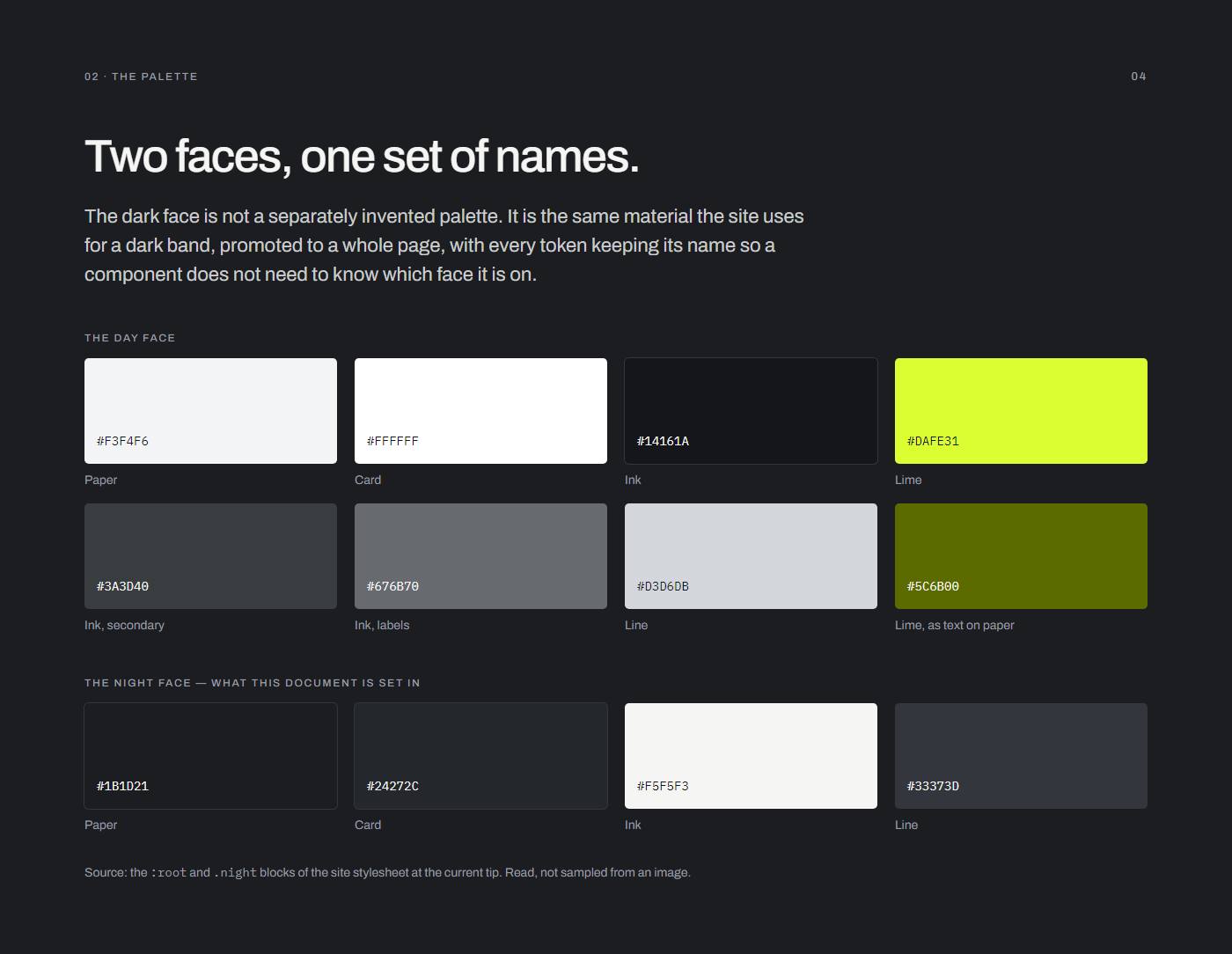The image size is (1232, 954).
Task: Pick the night face Ink swatch #F5F5F3
Action: click(x=751, y=756)
